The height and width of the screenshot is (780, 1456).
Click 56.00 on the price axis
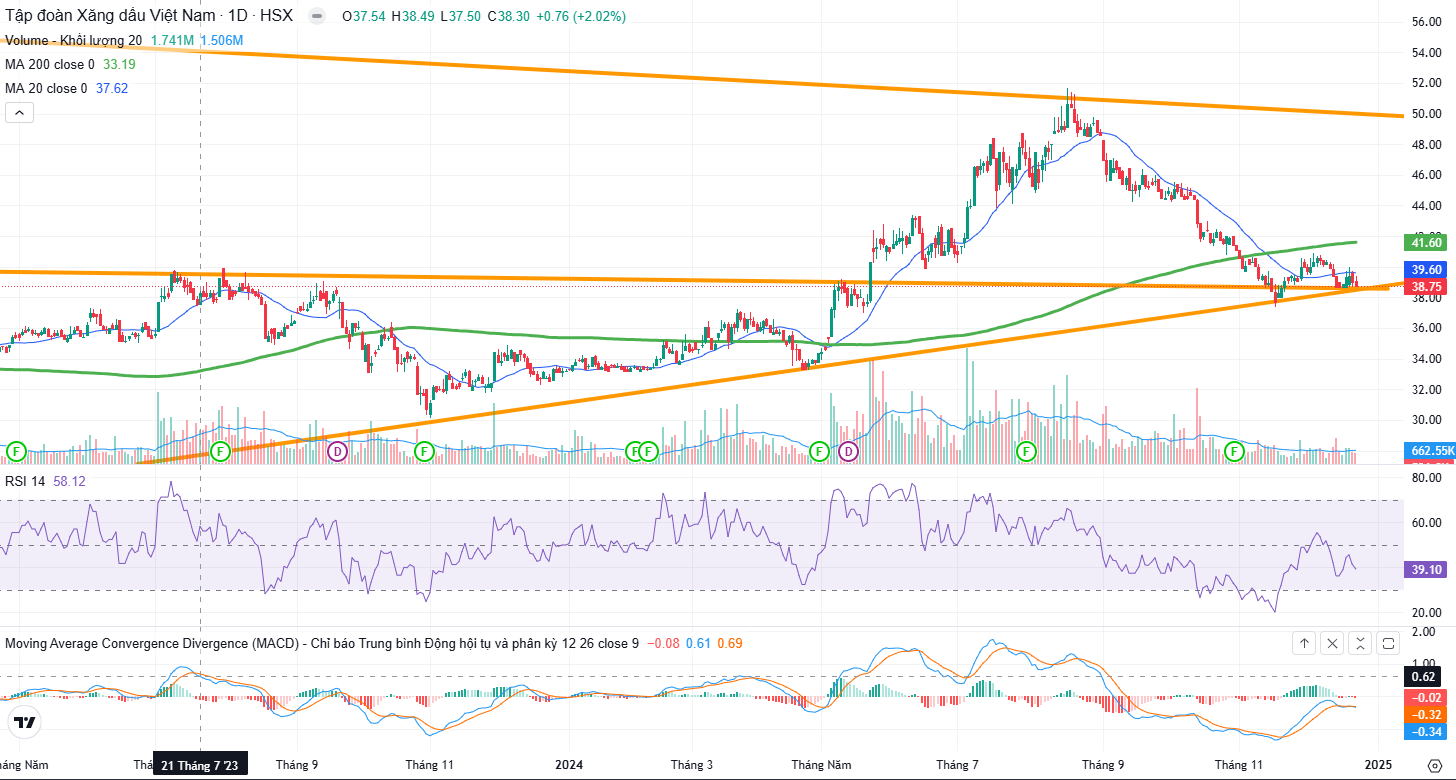pos(1425,22)
